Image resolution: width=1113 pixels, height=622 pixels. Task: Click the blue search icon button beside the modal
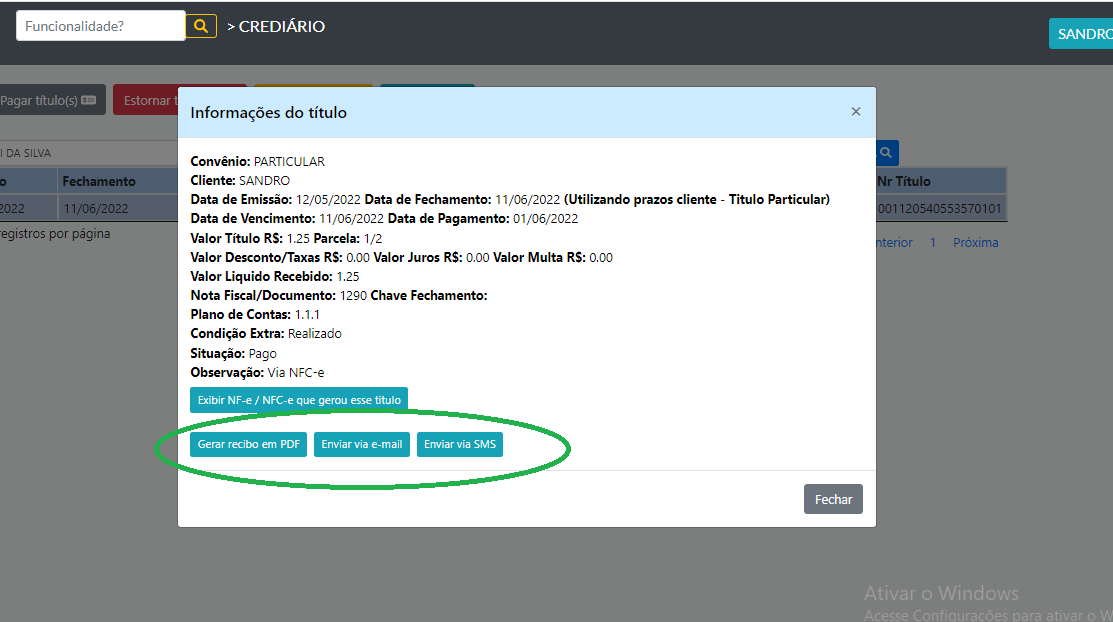[x=887, y=153]
